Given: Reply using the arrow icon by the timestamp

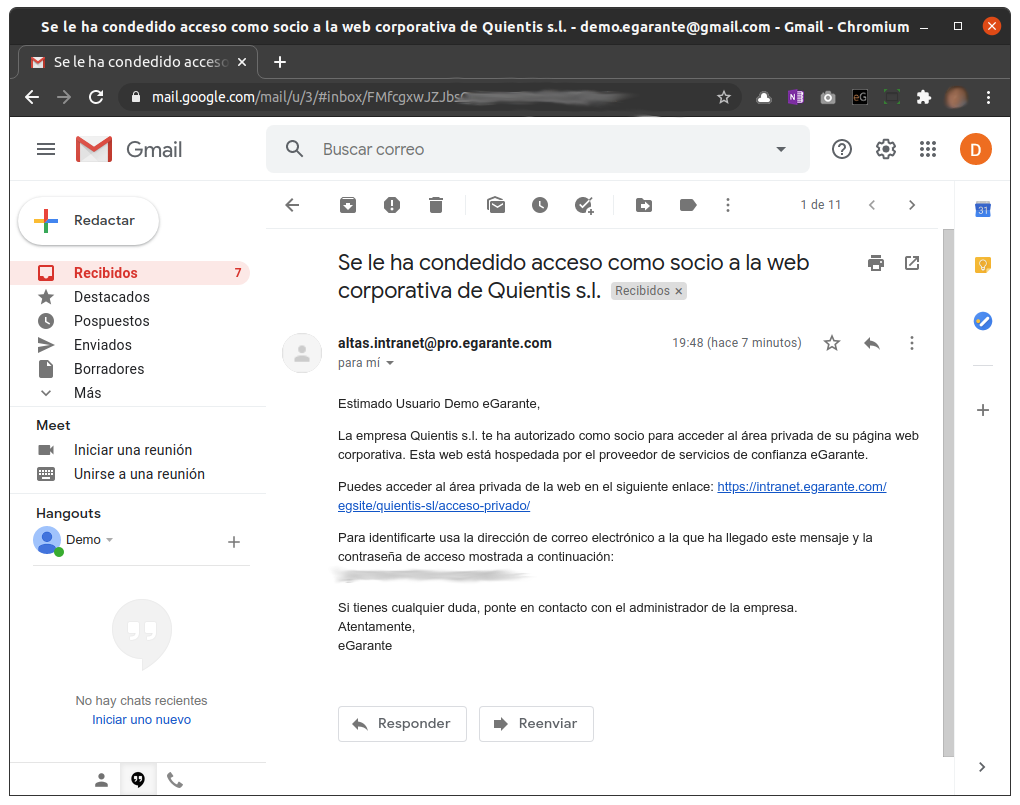Looking at the screenshot, I should click(872, 343).
